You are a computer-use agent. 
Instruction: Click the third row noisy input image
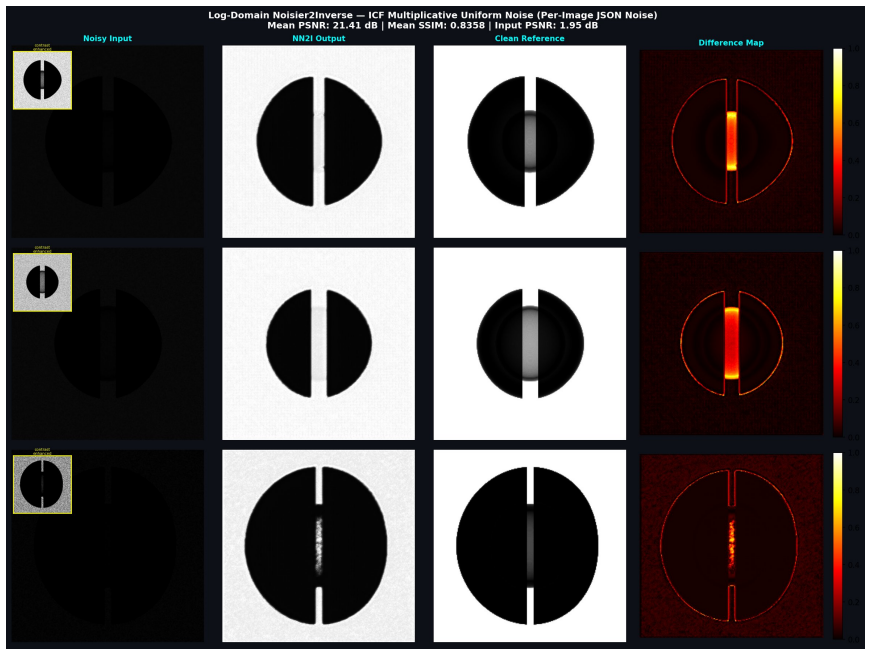(107, 546)
